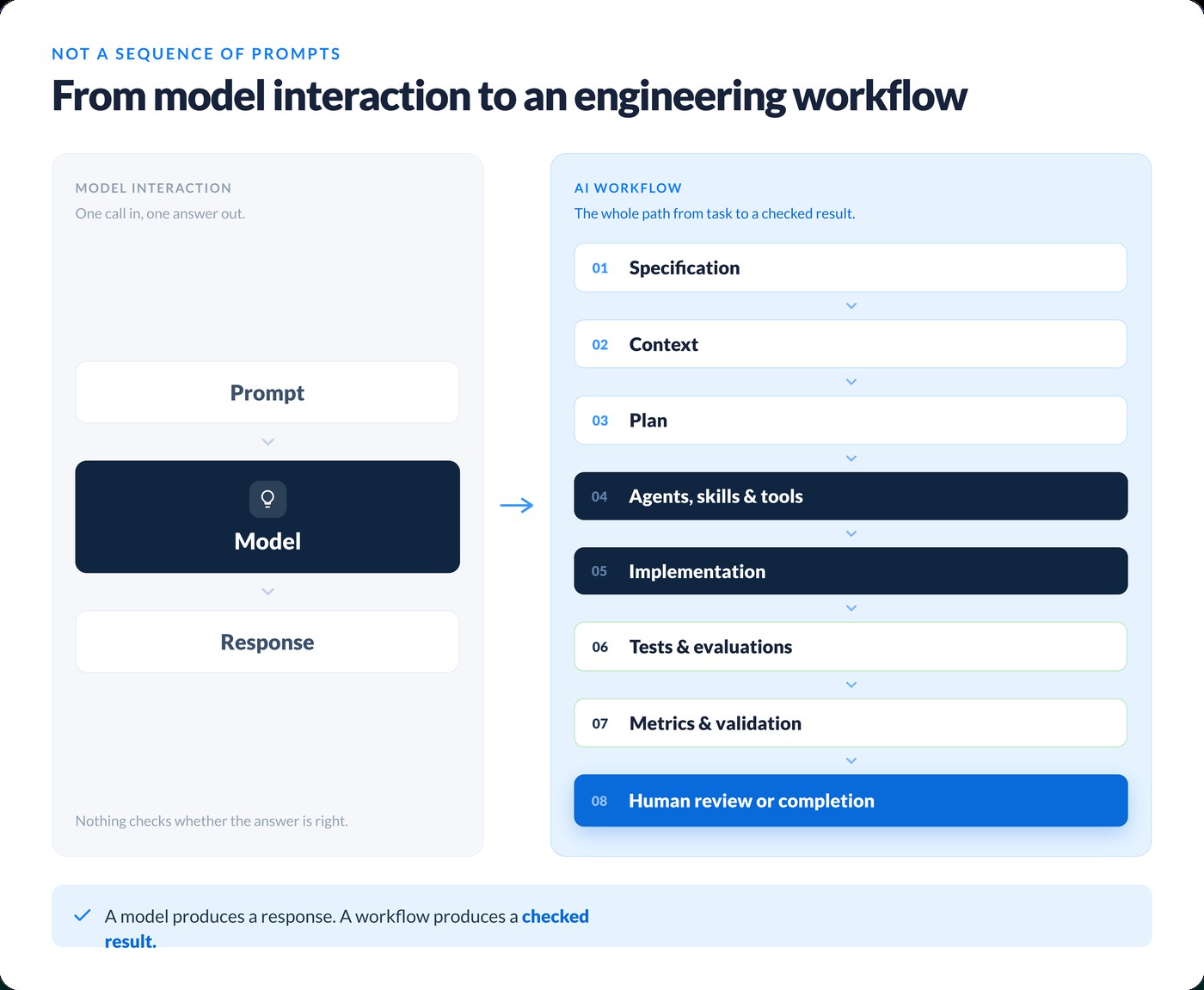This screenshot has width=1204, height=990.
Task: Select the dark Model box
Action: (267, 517)
